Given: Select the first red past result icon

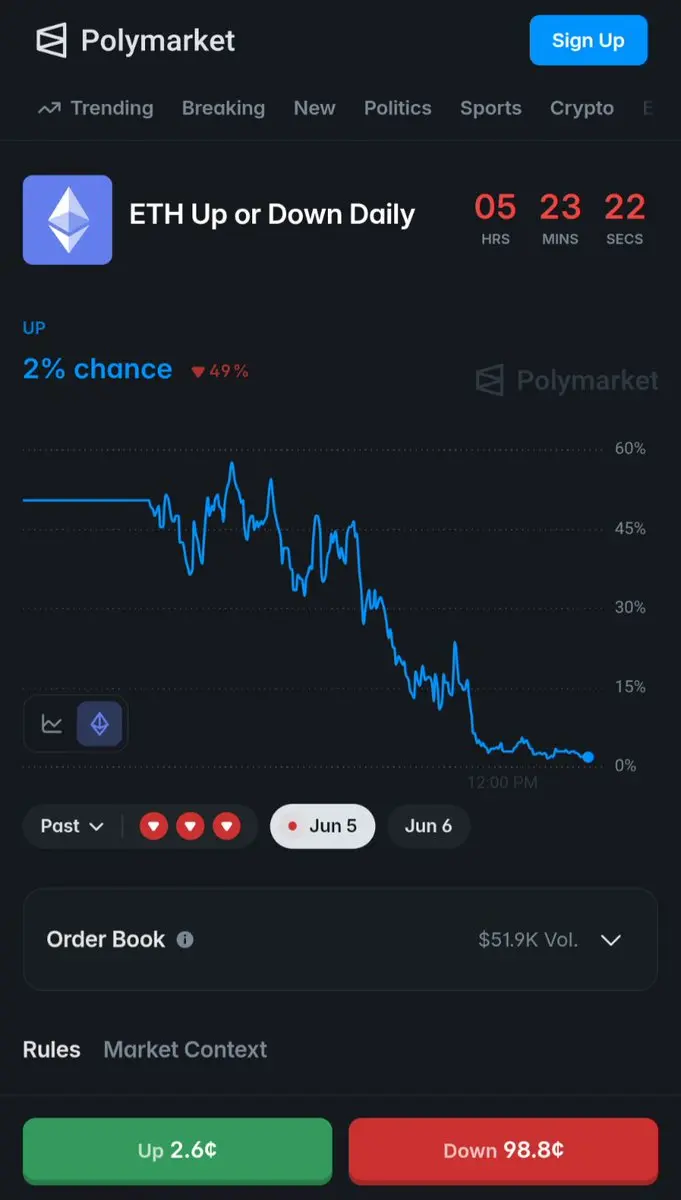Looking at the screenshot, I should [x=153, y=826].
